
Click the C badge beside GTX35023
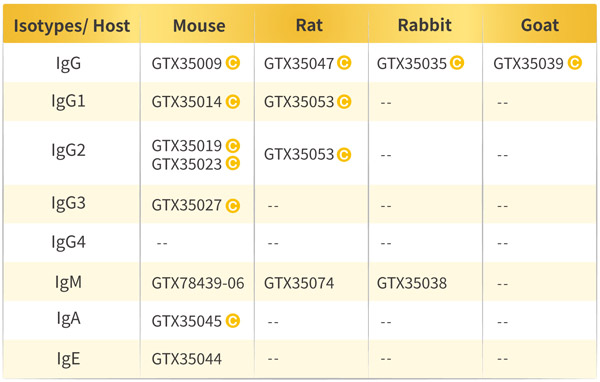coord(233,163)
